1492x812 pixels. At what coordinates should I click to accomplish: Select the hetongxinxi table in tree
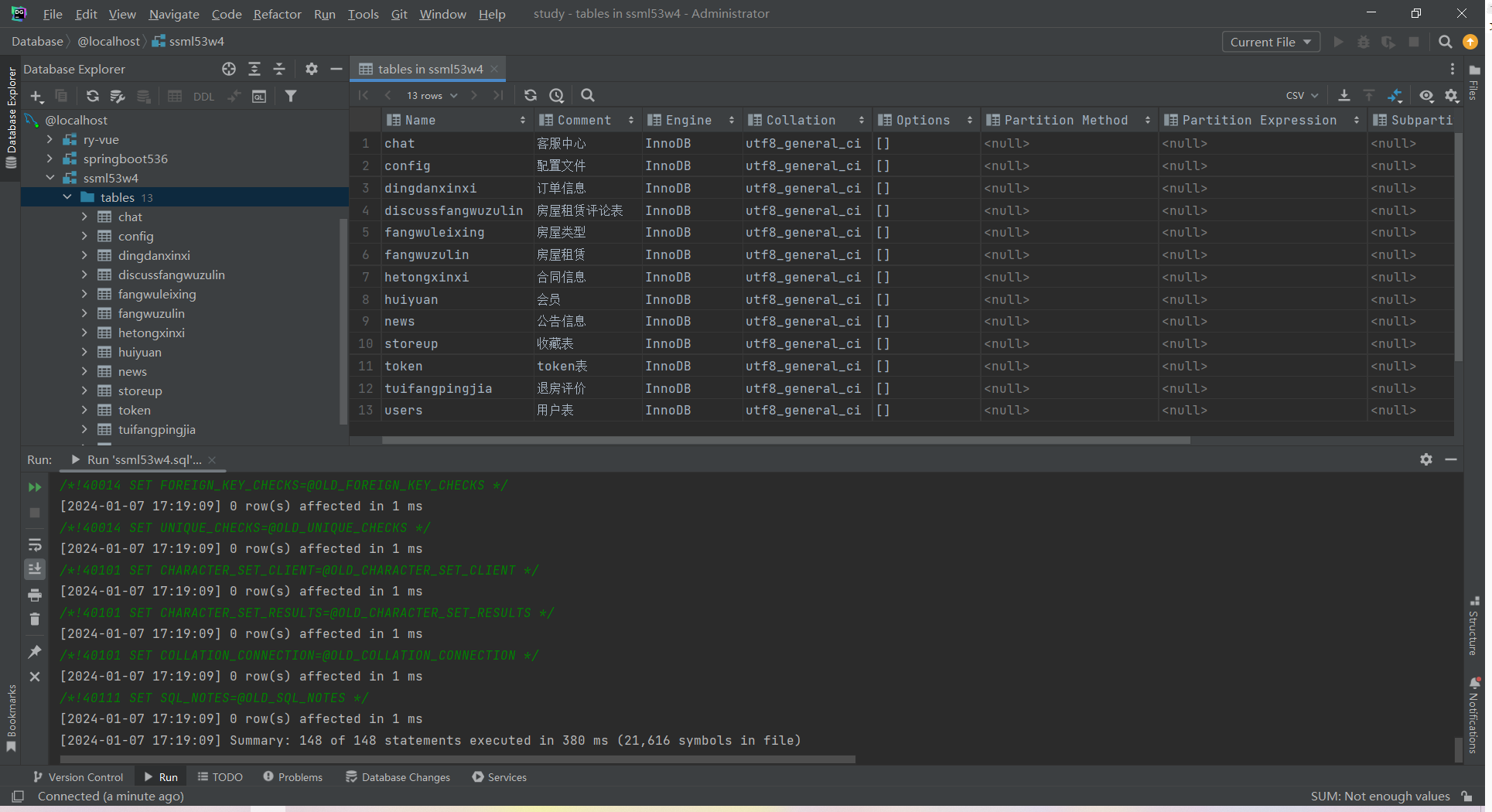(151, 333)
